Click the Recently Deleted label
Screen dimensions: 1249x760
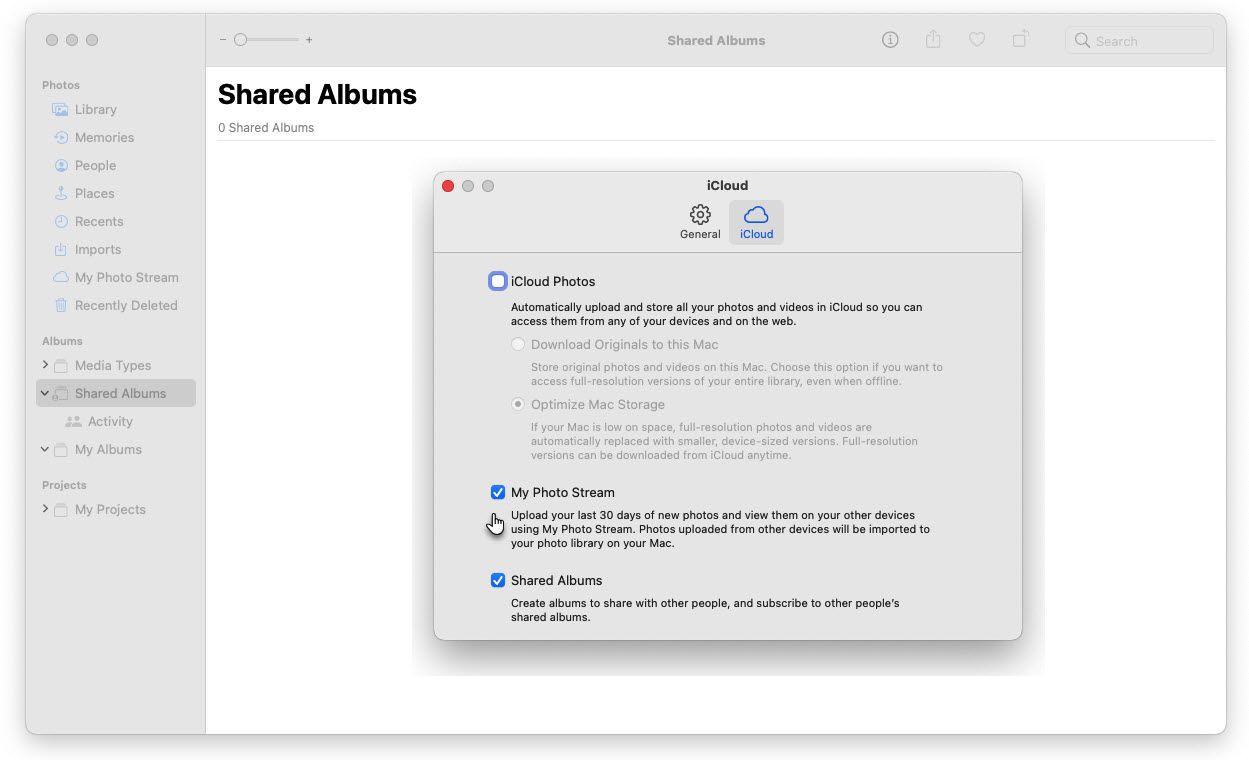coord(126,306)
